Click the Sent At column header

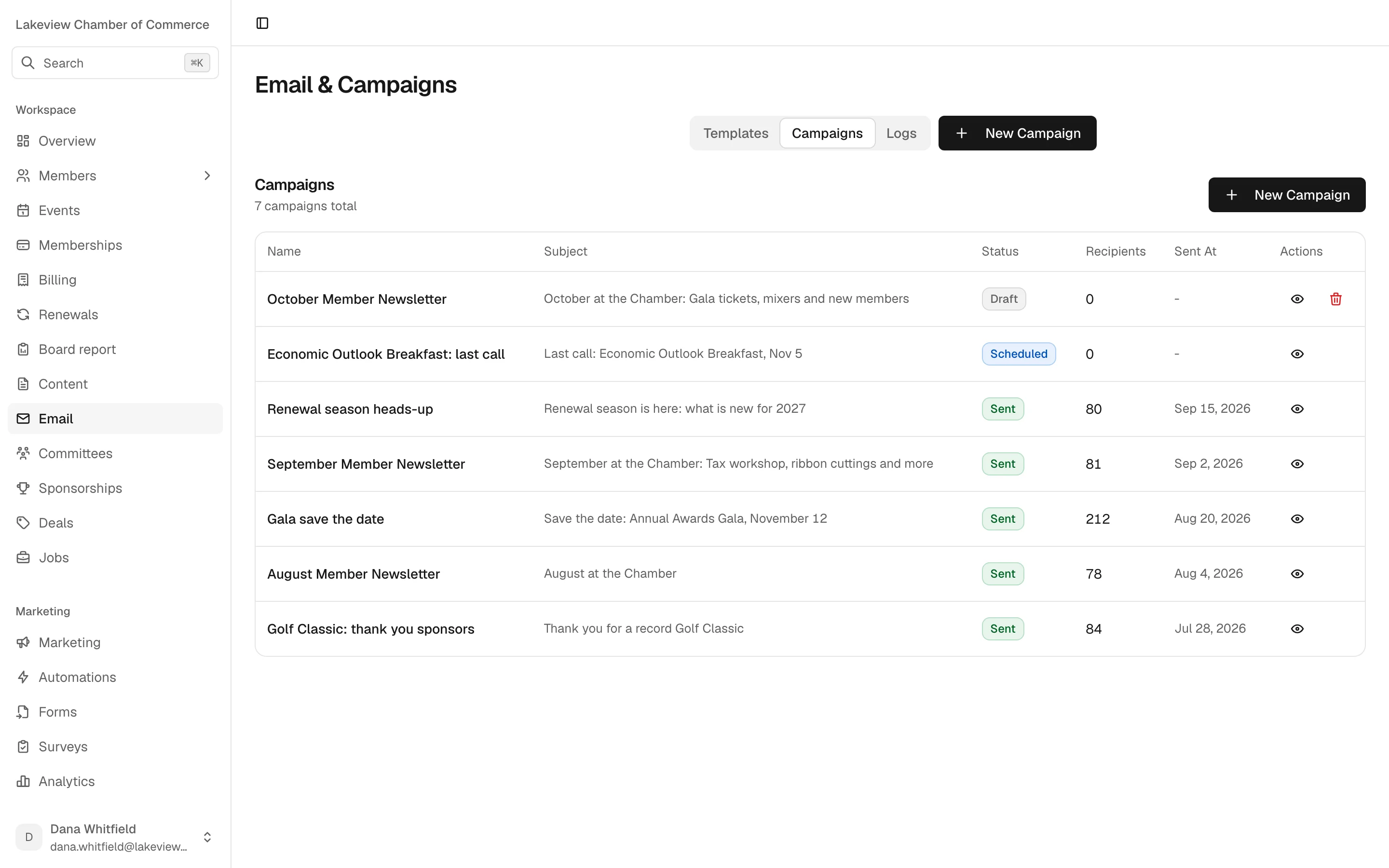click(1195, 251)
